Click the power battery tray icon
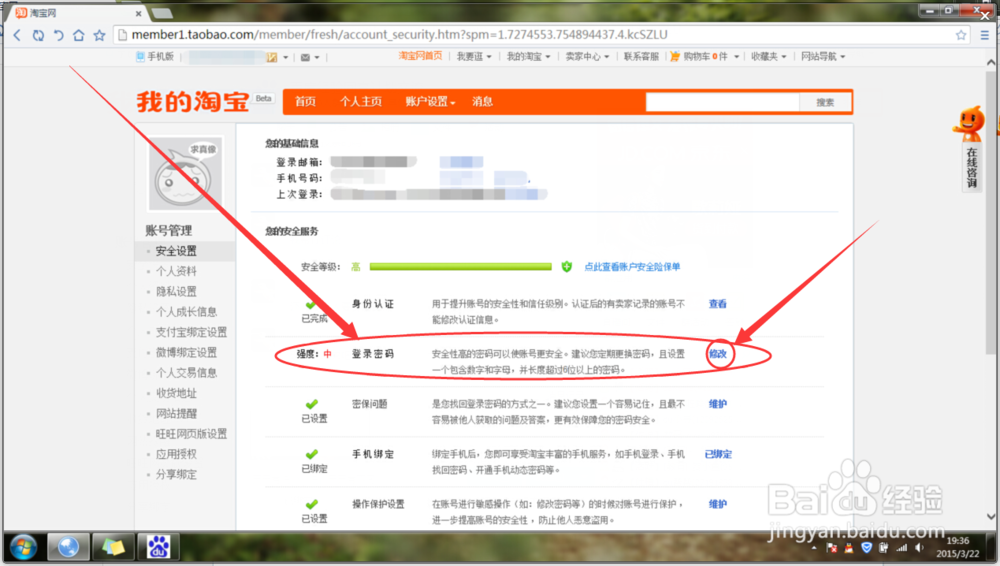The width and height of the screenshot is (1000, 566). pos(883,547)
